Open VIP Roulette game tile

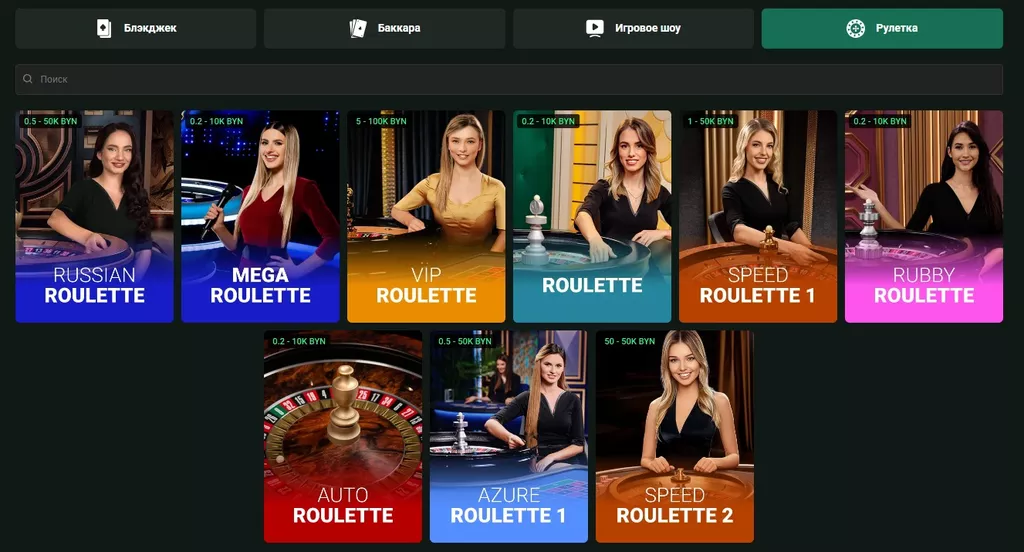click(426, 216)
